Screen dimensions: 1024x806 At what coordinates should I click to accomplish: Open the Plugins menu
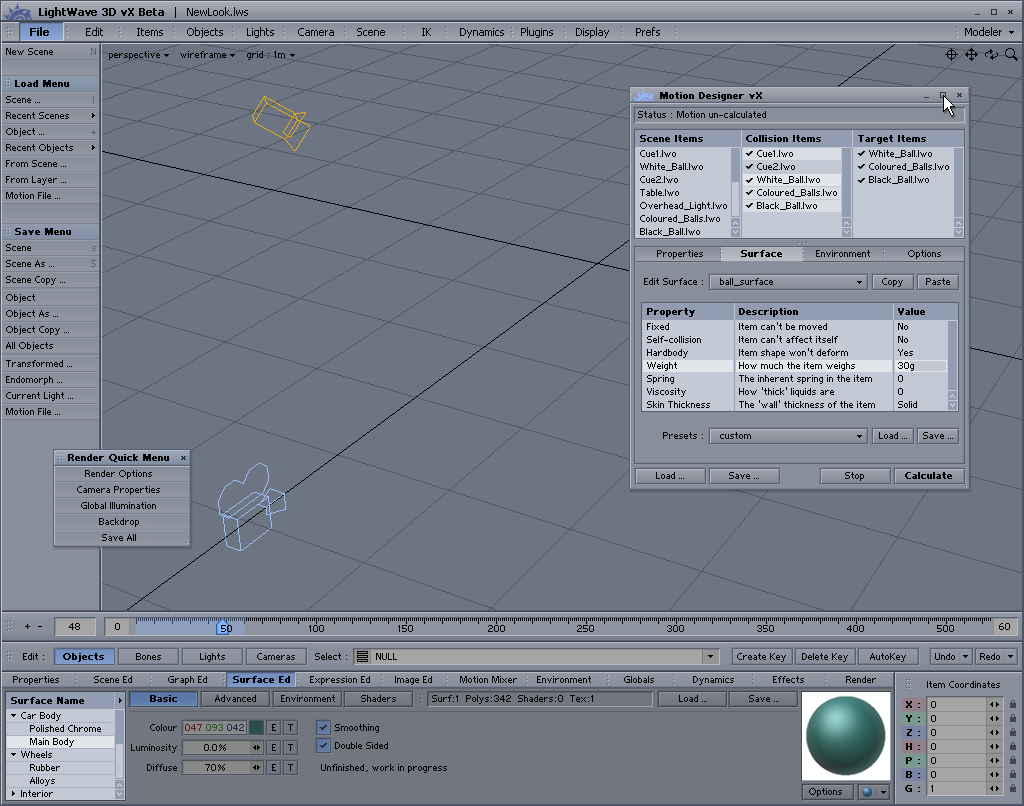[536, 32]
